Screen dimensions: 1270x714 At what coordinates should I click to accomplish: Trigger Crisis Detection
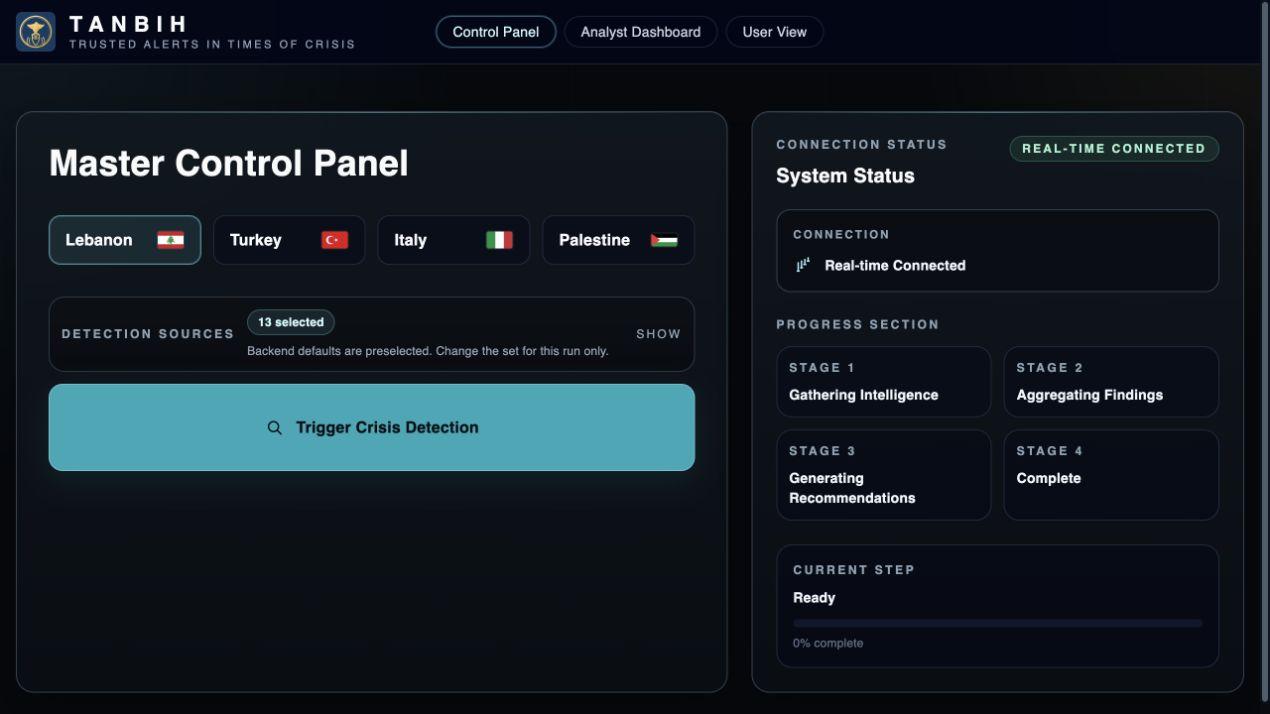click(372, 427)
